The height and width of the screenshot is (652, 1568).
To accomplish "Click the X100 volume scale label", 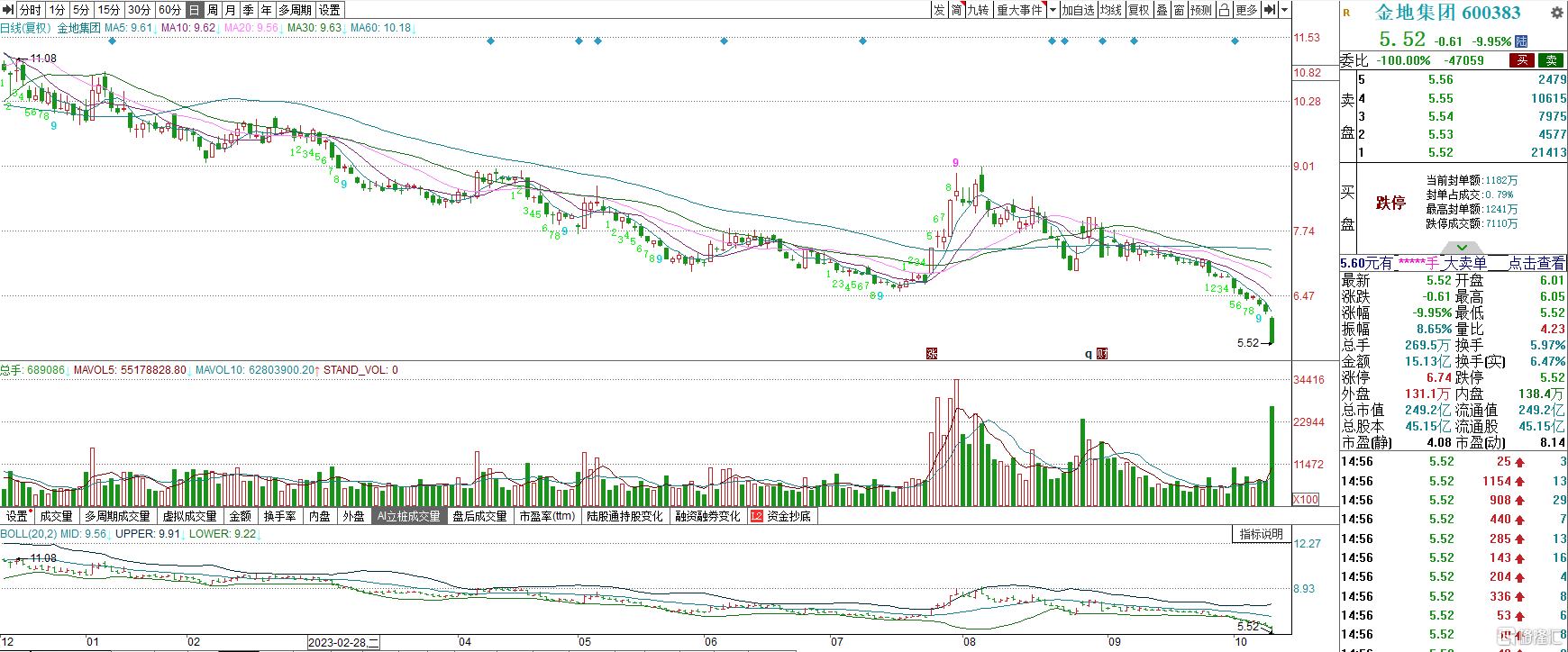I will point(1306,499).
